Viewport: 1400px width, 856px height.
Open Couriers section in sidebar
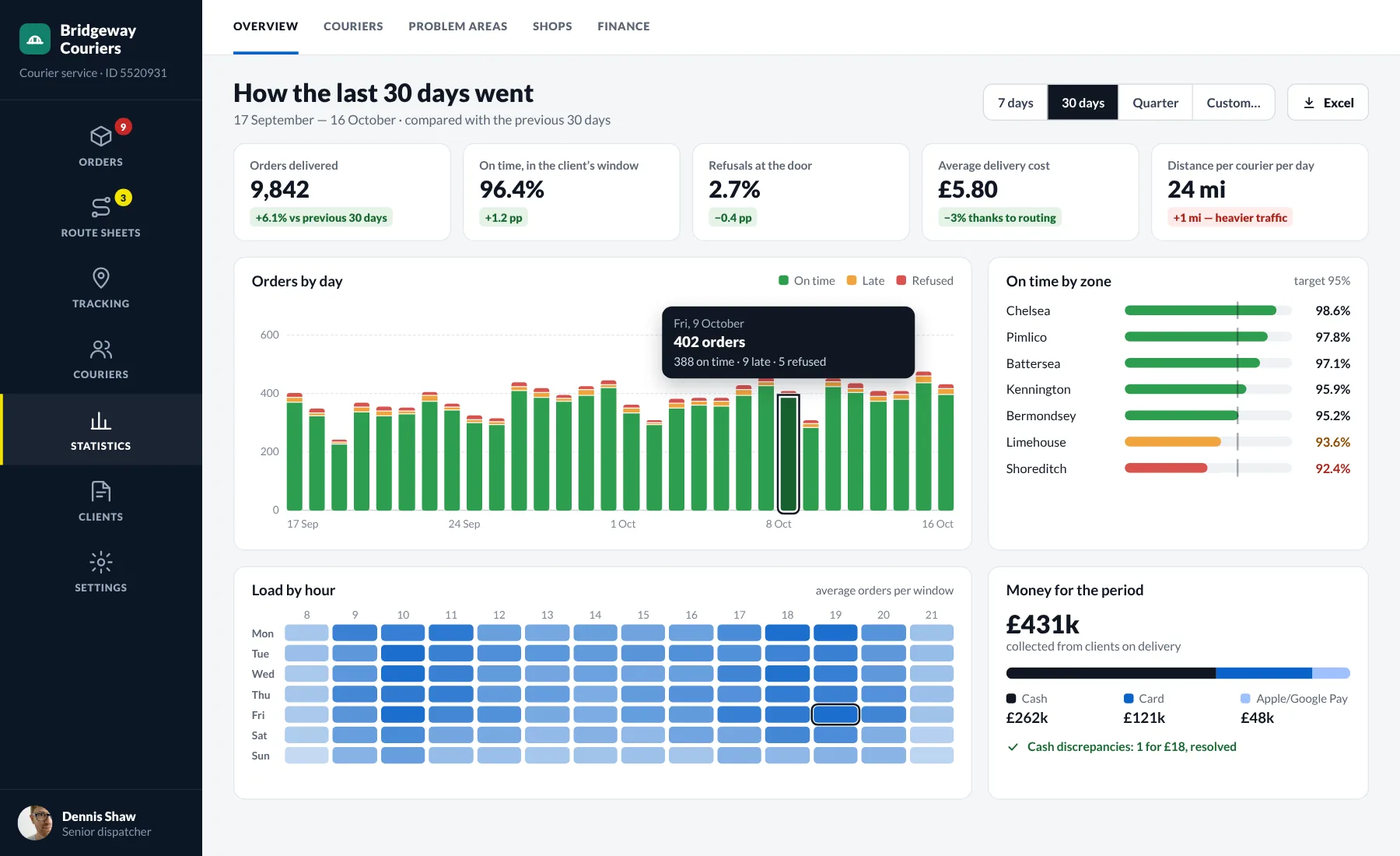pos(101,359)
